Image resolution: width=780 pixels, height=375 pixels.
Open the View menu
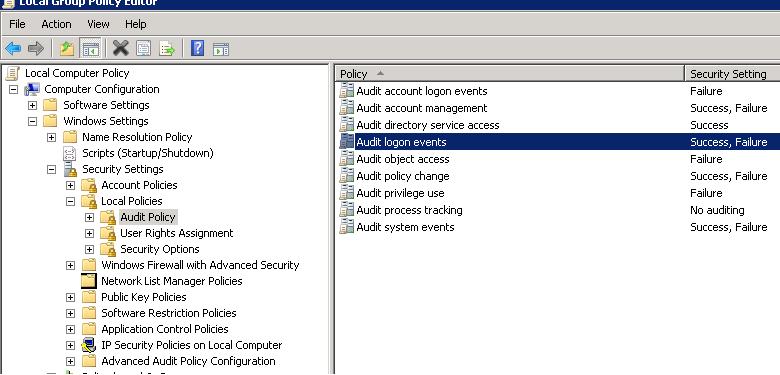[98, 24]
